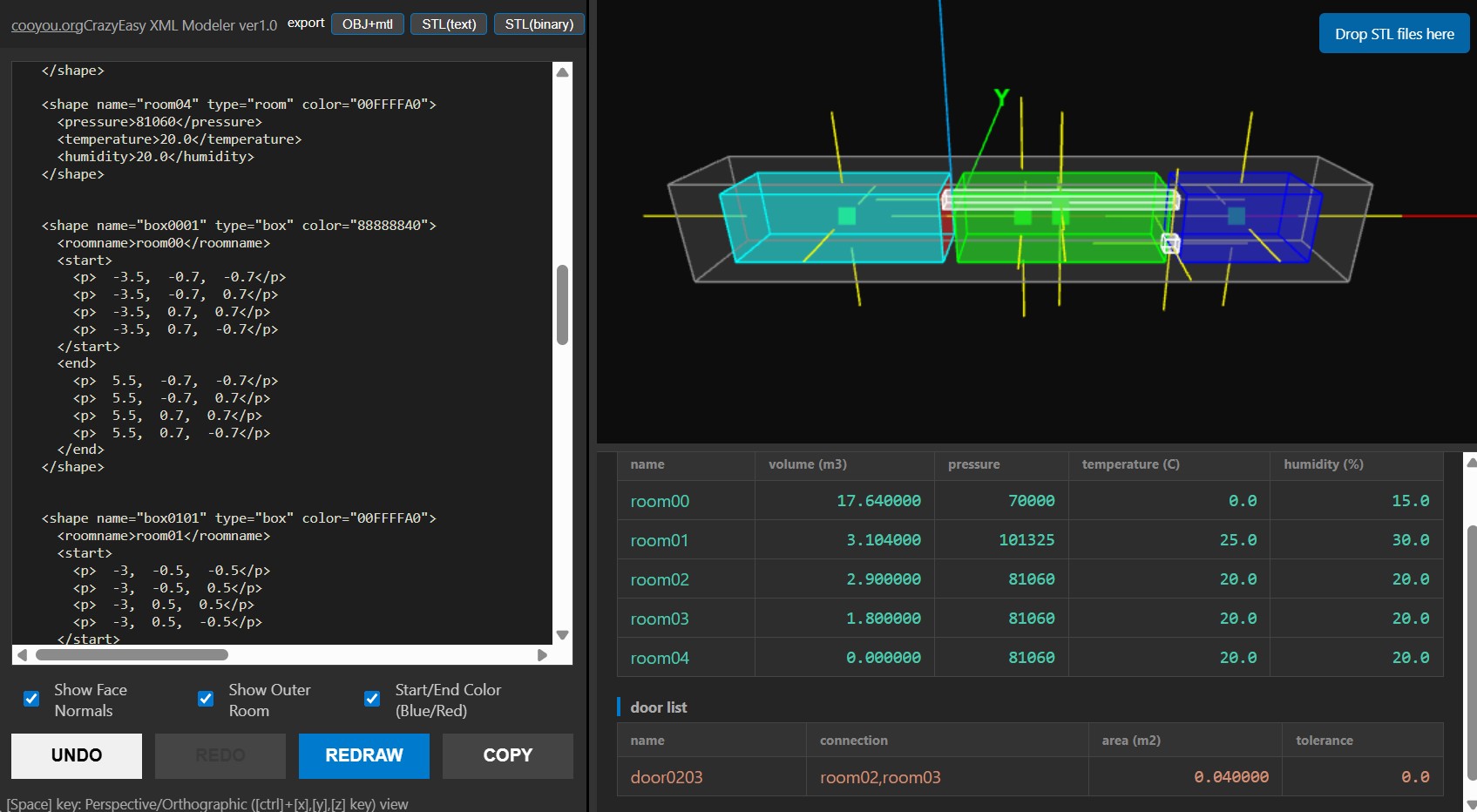Click the UNDO button
The width and height of the screenshot is (1477, 812).
pyautogui.click(x=77, y=755)
